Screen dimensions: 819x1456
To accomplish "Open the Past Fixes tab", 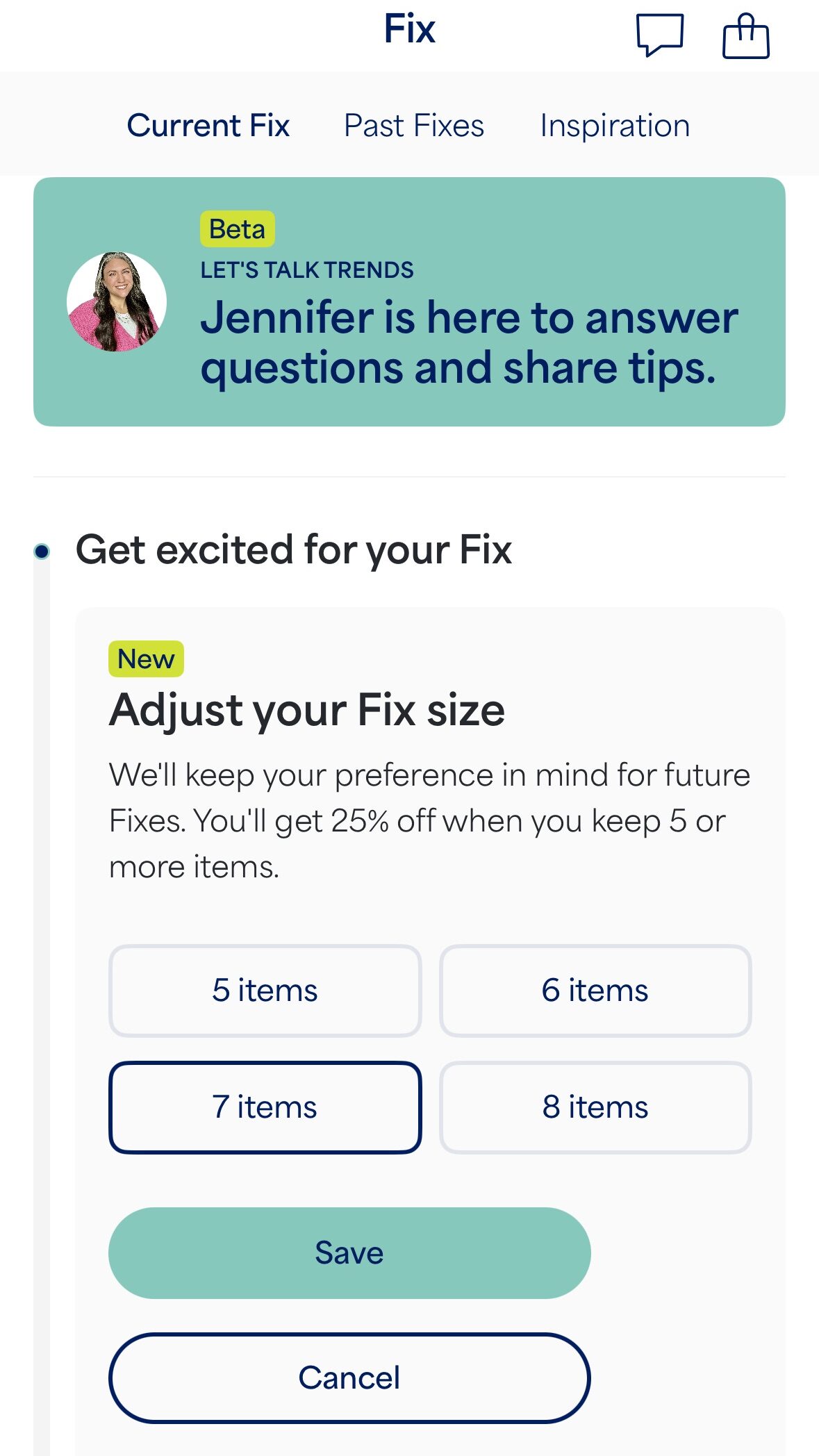I will click(x=414, y=126).
